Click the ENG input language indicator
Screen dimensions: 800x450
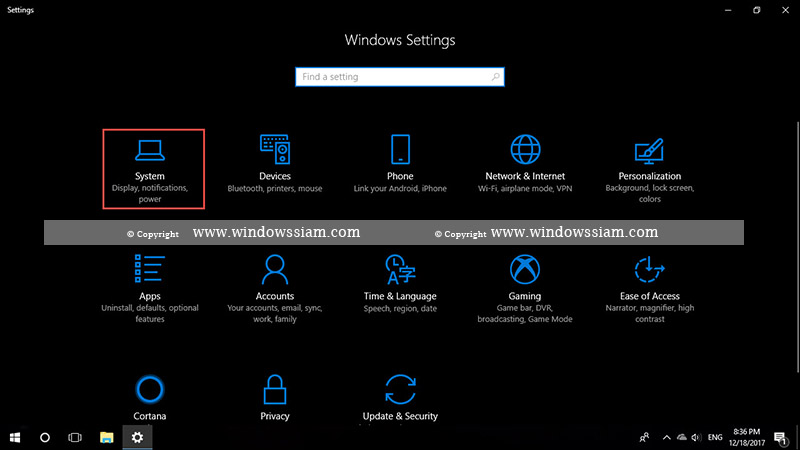point(715,437)
